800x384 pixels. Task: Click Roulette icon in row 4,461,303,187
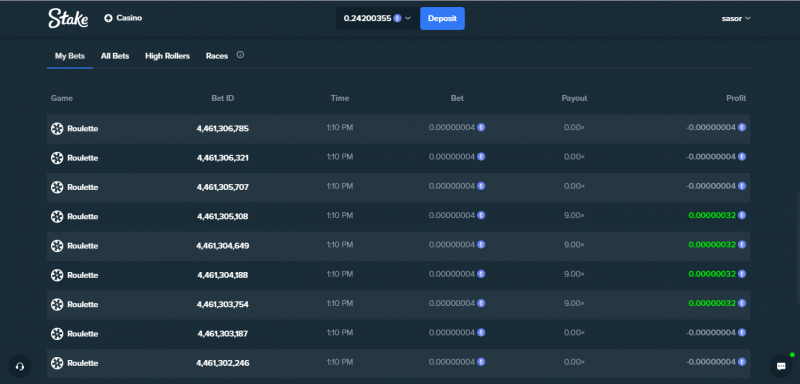[x=57, y=334]
